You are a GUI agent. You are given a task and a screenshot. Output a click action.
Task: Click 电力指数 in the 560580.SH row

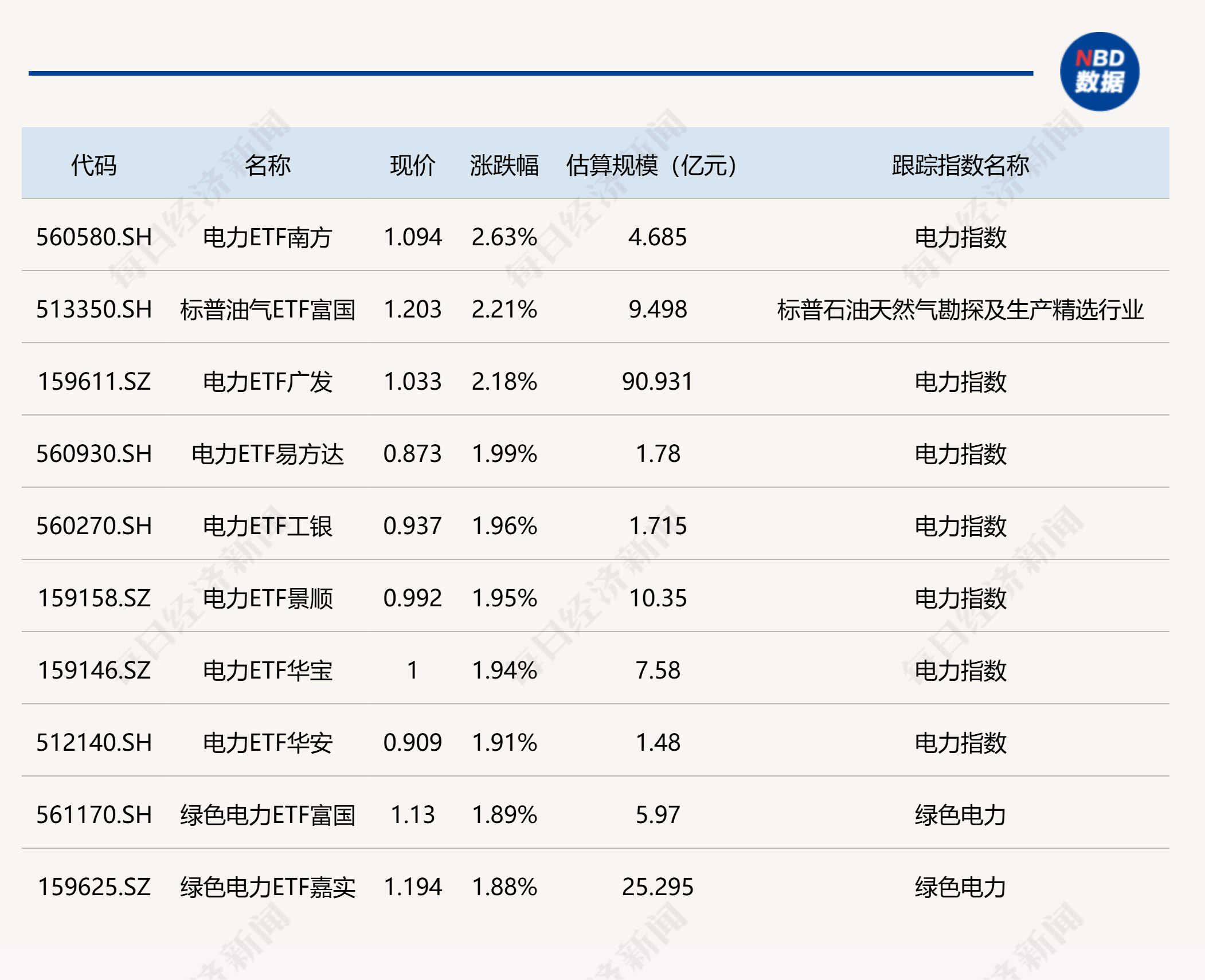click(961, 237)
